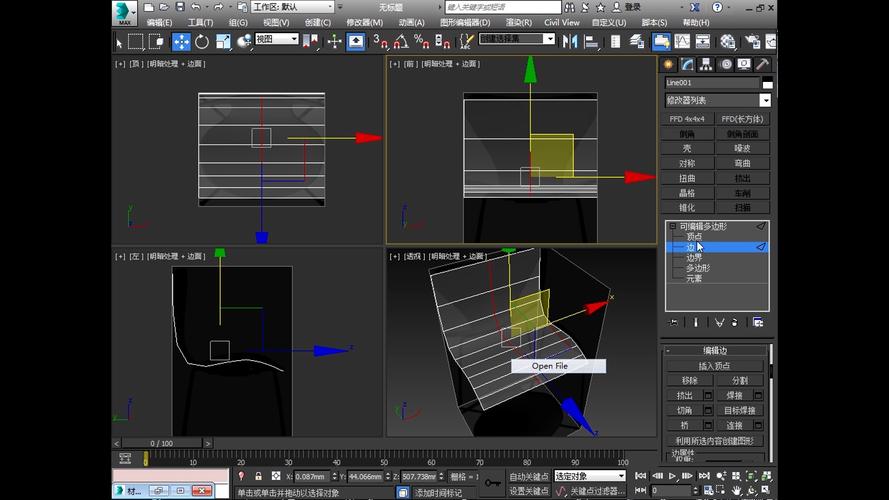
Task: Switch to the Hierarchy command panel tab
Action: tap(706, 65)
